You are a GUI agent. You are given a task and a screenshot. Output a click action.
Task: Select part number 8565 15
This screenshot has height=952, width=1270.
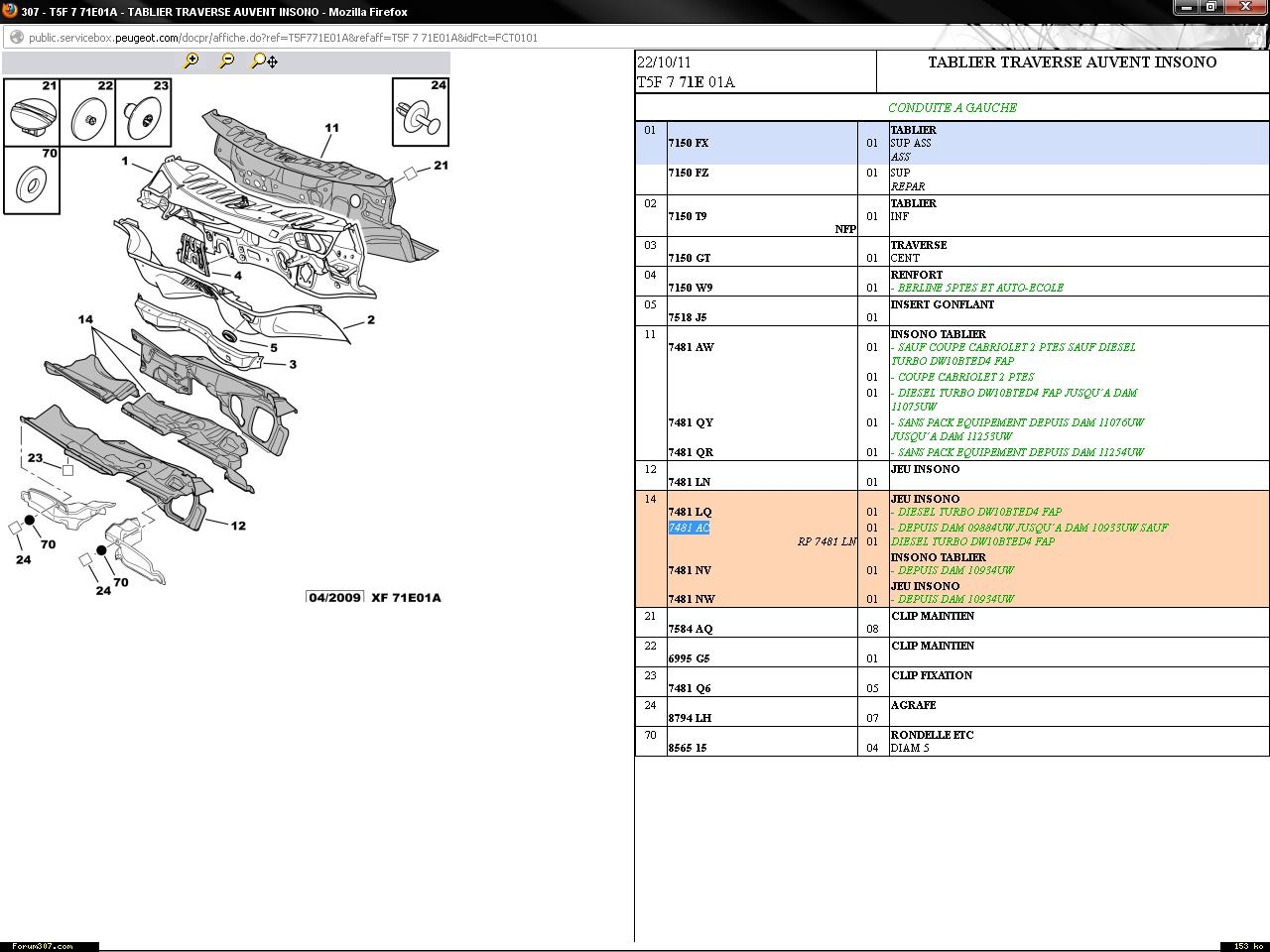(x=688, y=748)
